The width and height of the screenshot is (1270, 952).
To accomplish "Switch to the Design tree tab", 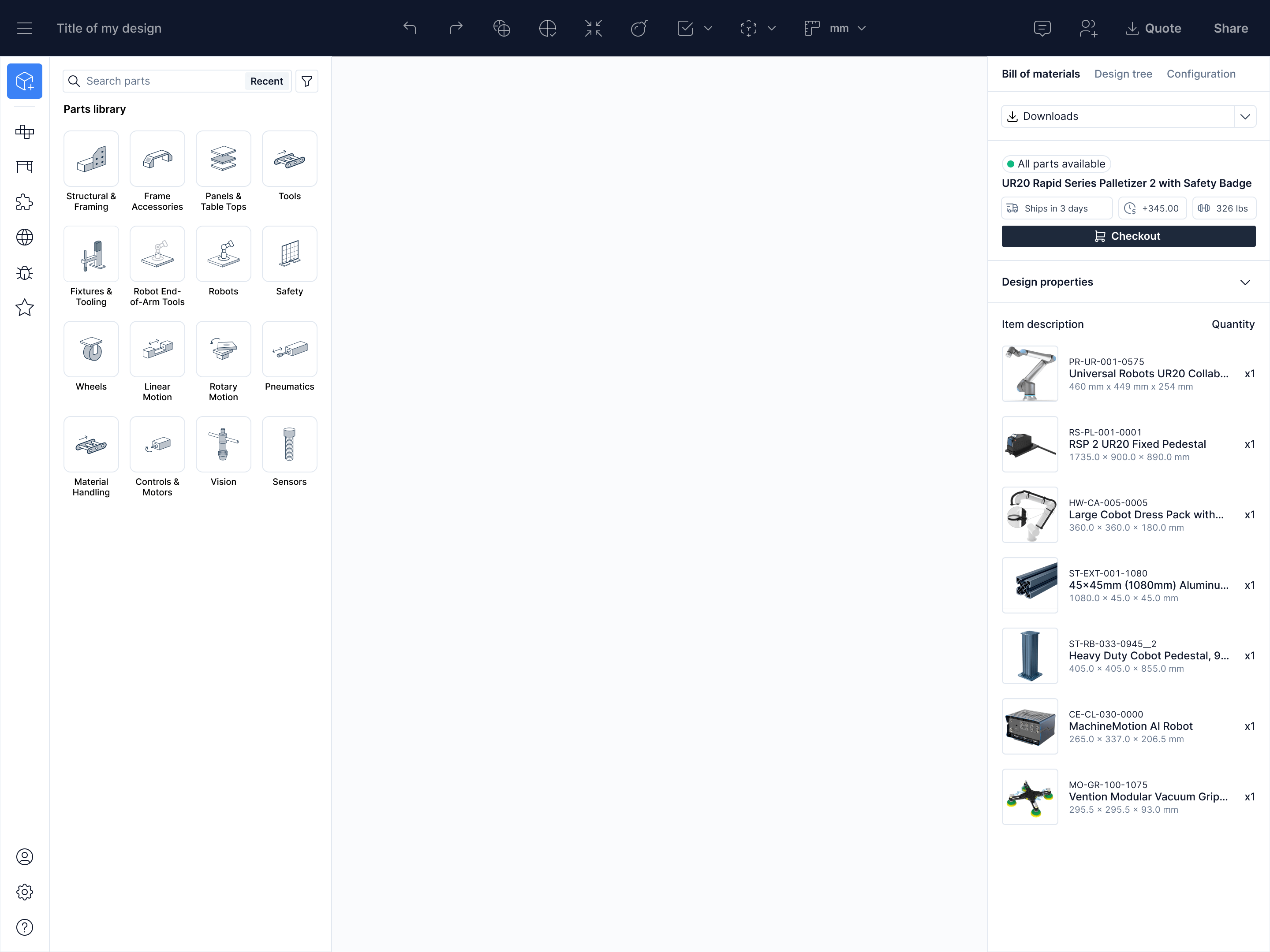I will click(1122, 74).
